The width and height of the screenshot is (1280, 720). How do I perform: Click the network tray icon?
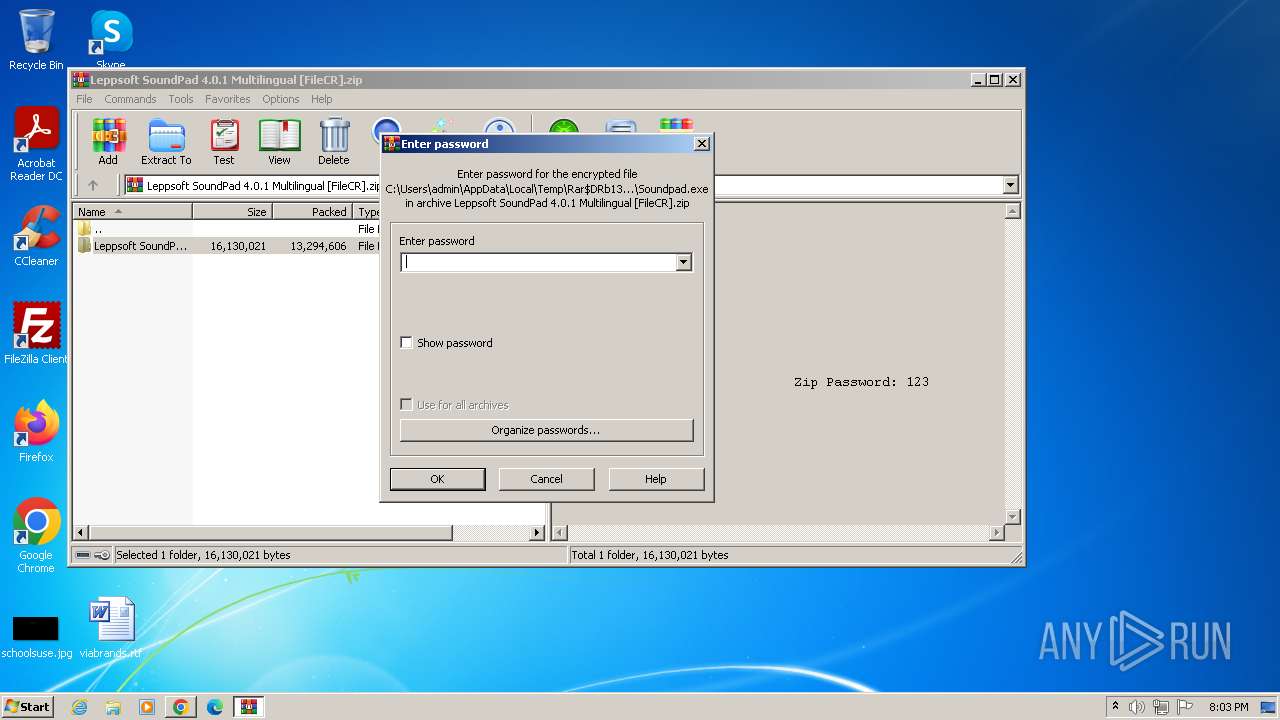1160,707
